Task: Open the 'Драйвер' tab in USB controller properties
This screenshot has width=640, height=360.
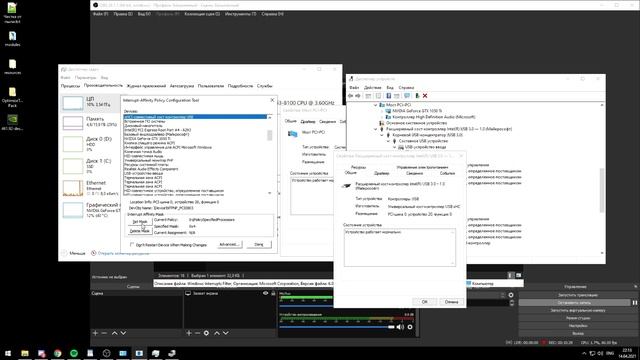Action: click(382, 173)
